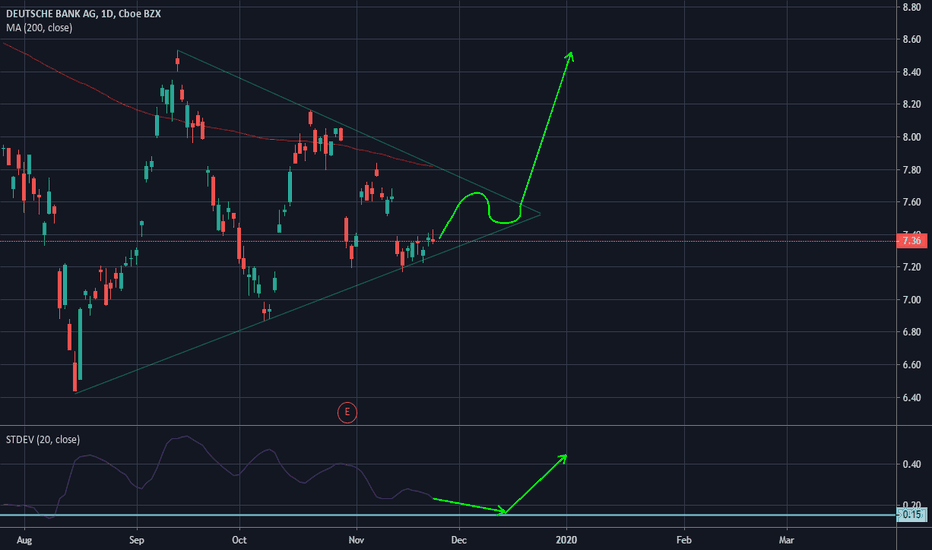Click the MA (200, close) indicator label

click(x=39, y=28)
